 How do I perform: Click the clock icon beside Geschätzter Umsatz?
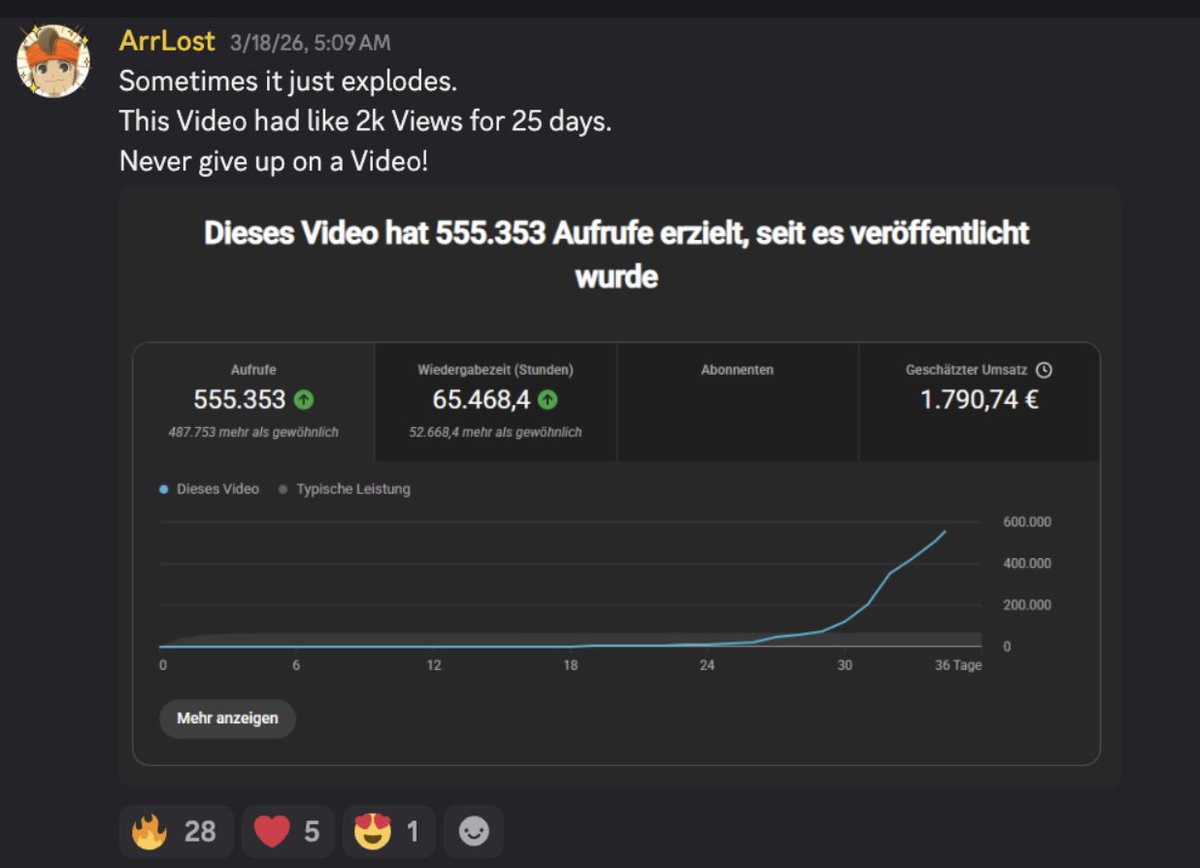click(x=1044, y=370)
